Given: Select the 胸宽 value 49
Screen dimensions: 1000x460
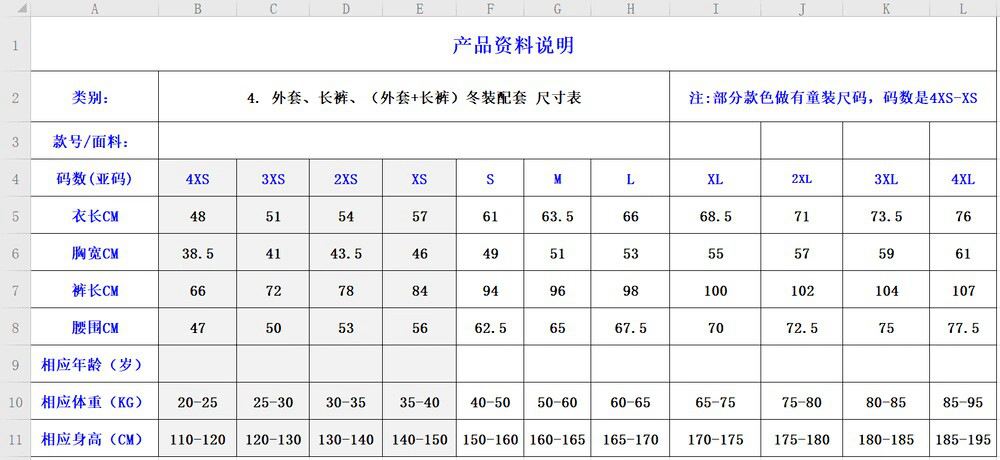Looking at the screenshot, I should coord(490,253).
